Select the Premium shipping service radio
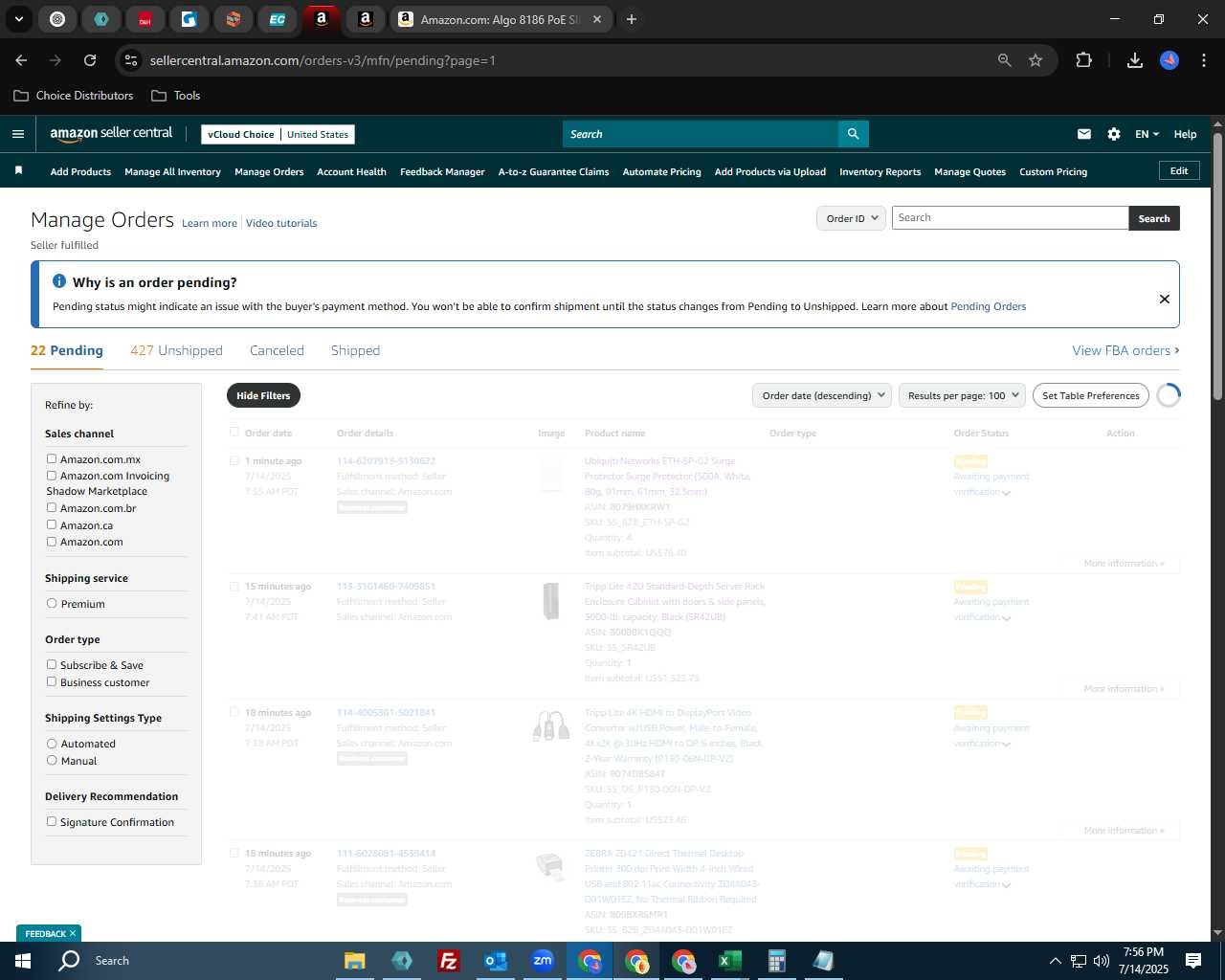The width and height of the screenshot is (1225, 980). 52,603
